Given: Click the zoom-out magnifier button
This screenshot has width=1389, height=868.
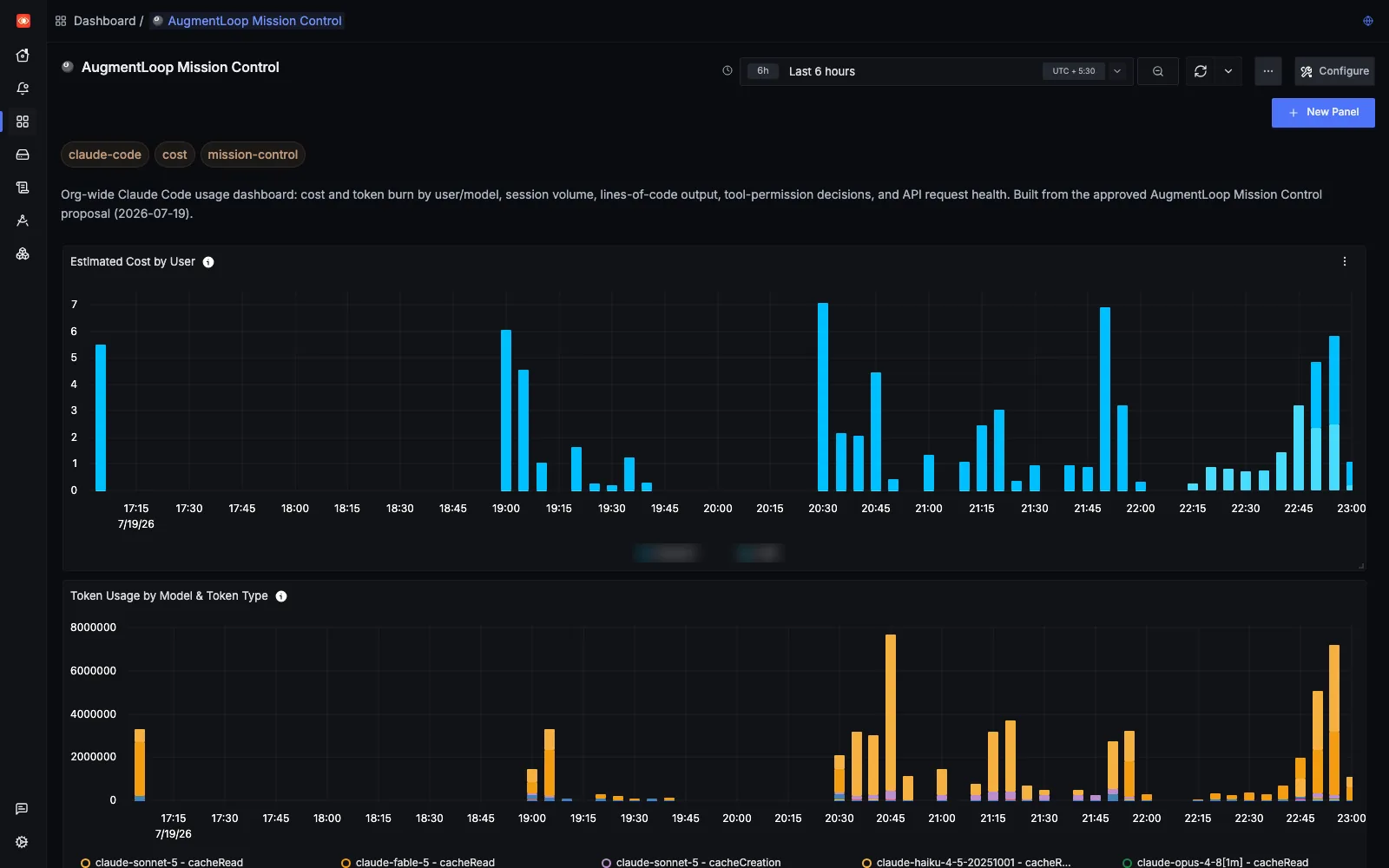Looking at the screenshot, I should coord(1158,71).
